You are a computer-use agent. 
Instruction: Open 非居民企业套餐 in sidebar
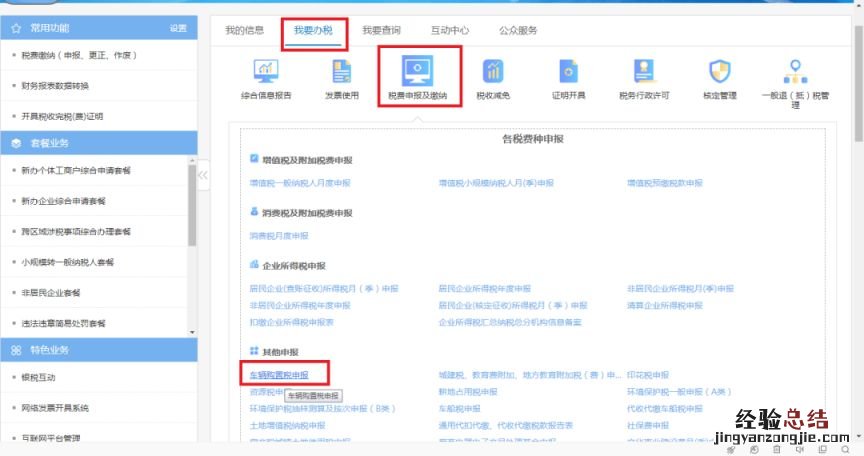pos(51,293)
